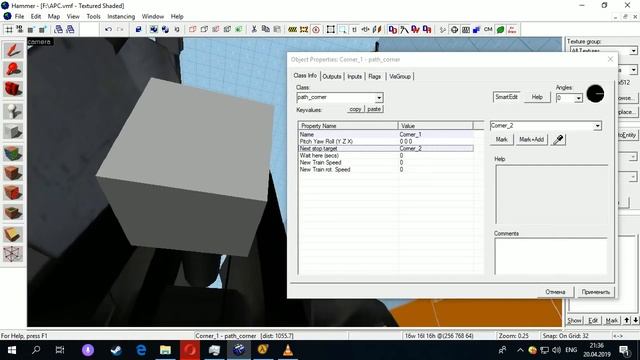Toggle the 3D grid display
This screenshot has height=360, width=640.
(20, 29)
